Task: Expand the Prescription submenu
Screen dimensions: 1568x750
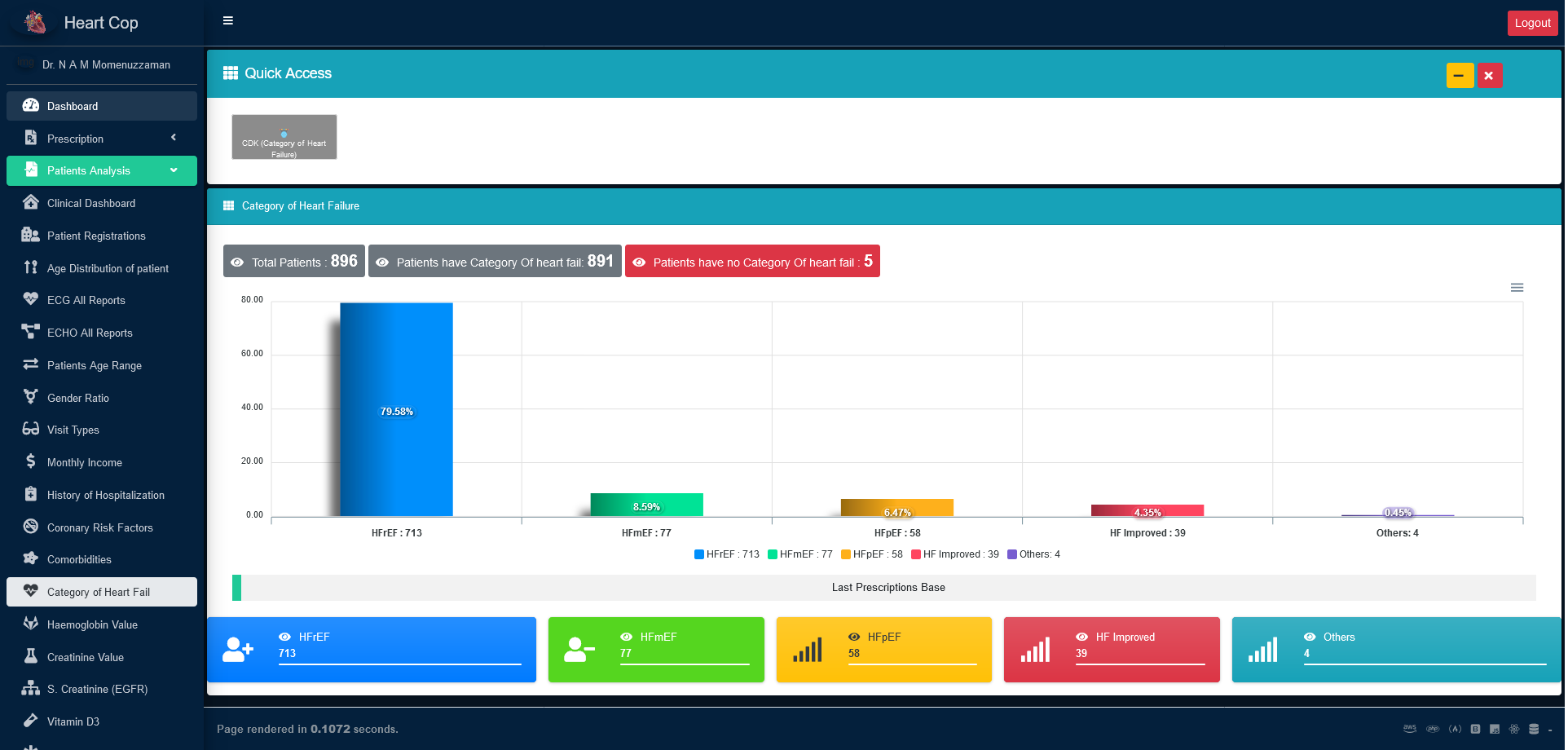Action: [102, 139]
